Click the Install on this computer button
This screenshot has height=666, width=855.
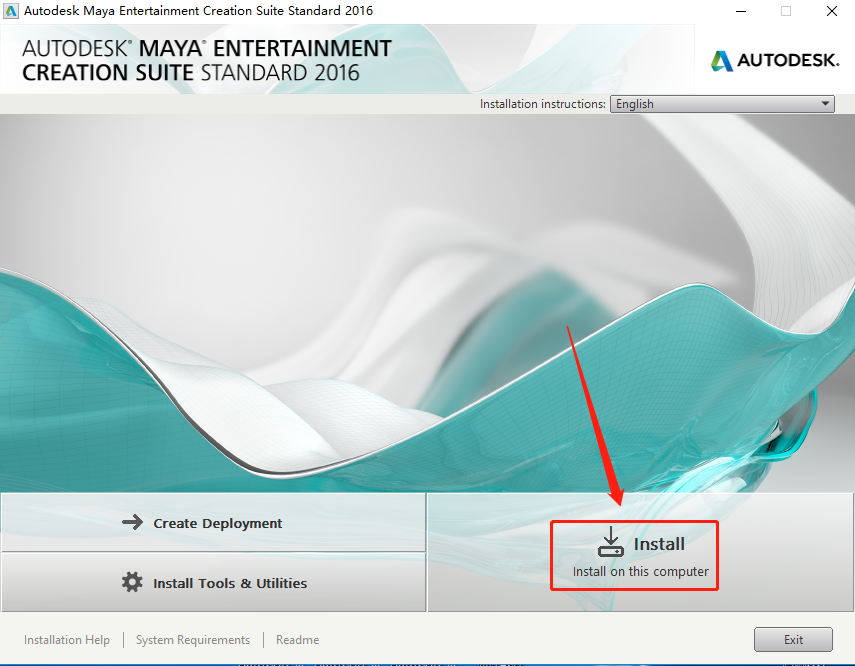640,552
